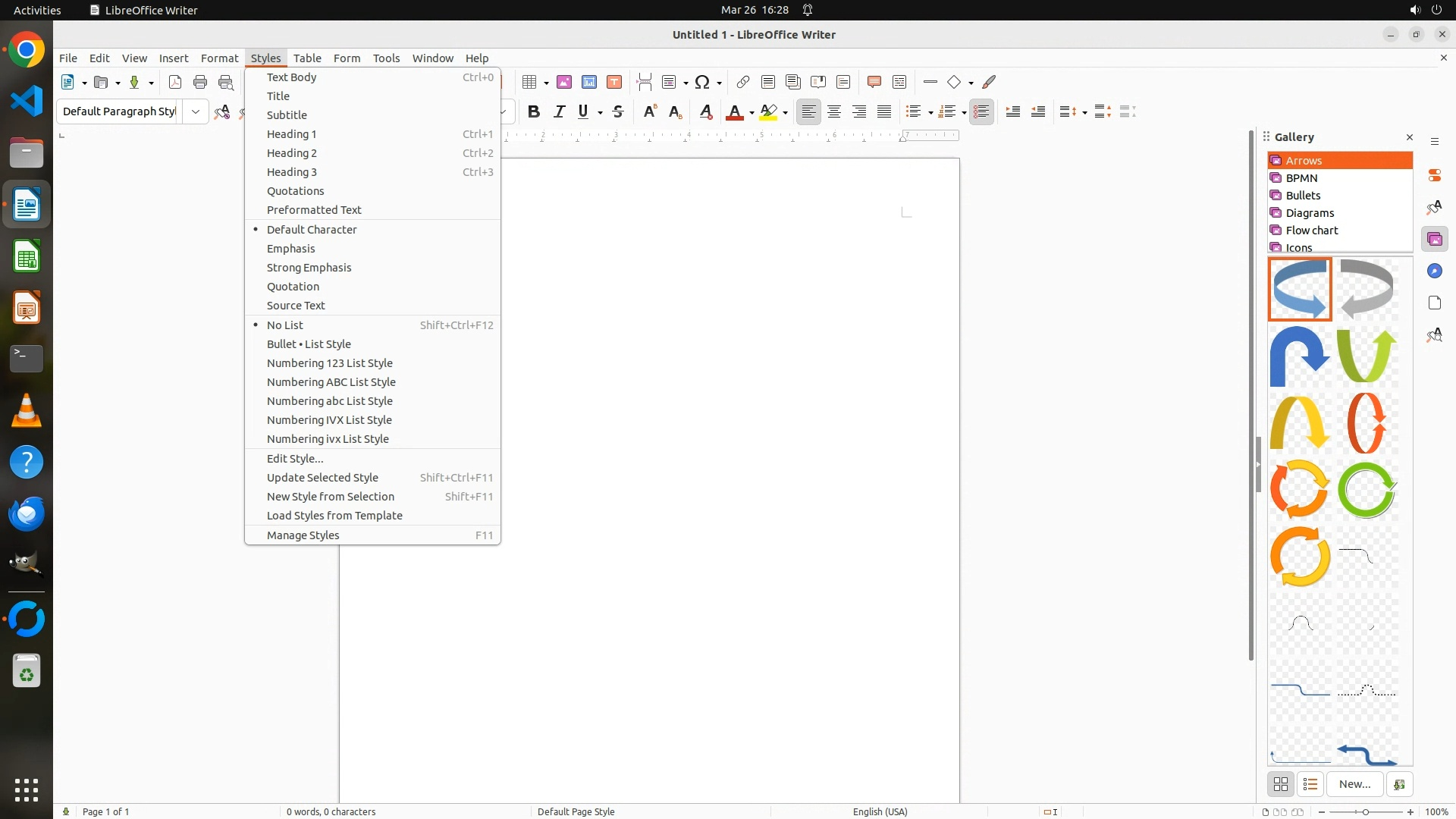
Task: Click the Insert Special Character omega icon
Action: tap(702, 83)
